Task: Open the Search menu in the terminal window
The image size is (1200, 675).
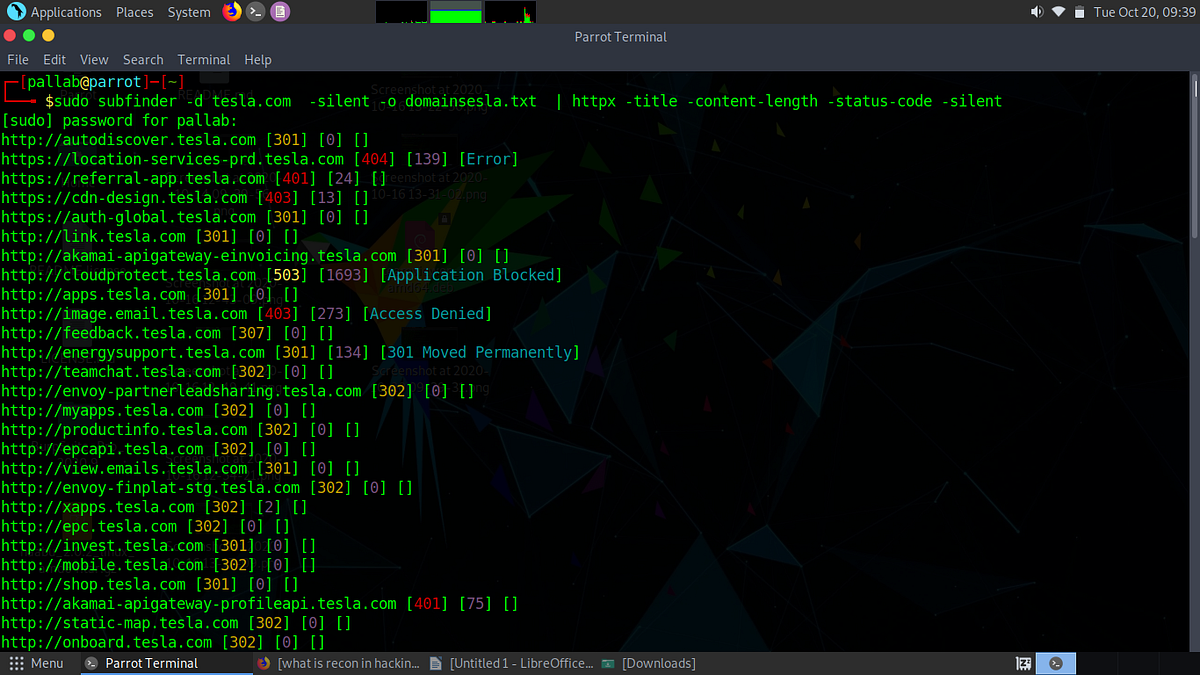Action: click(143, 59)
